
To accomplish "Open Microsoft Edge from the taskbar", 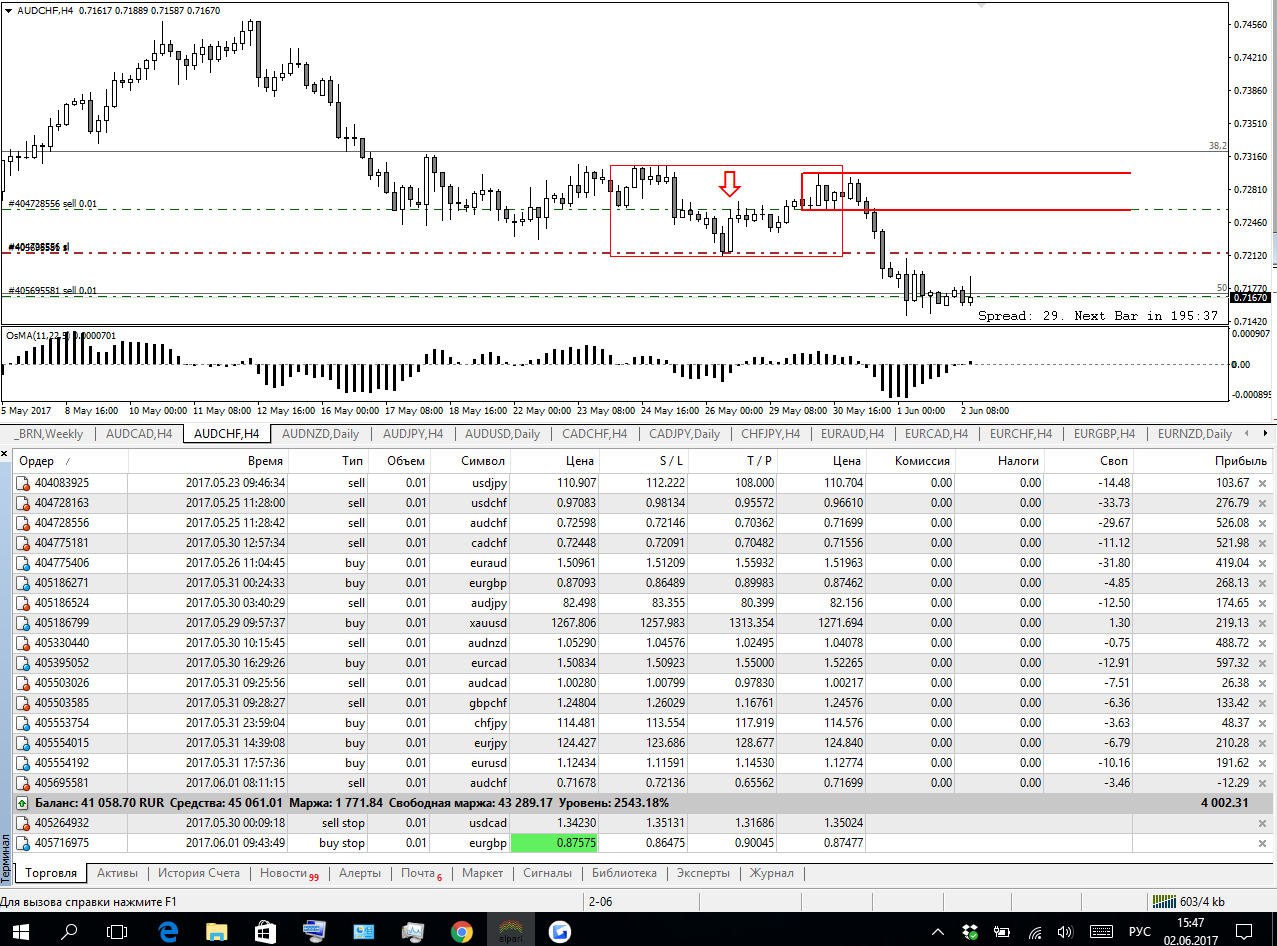I will (x=168, y=932).
